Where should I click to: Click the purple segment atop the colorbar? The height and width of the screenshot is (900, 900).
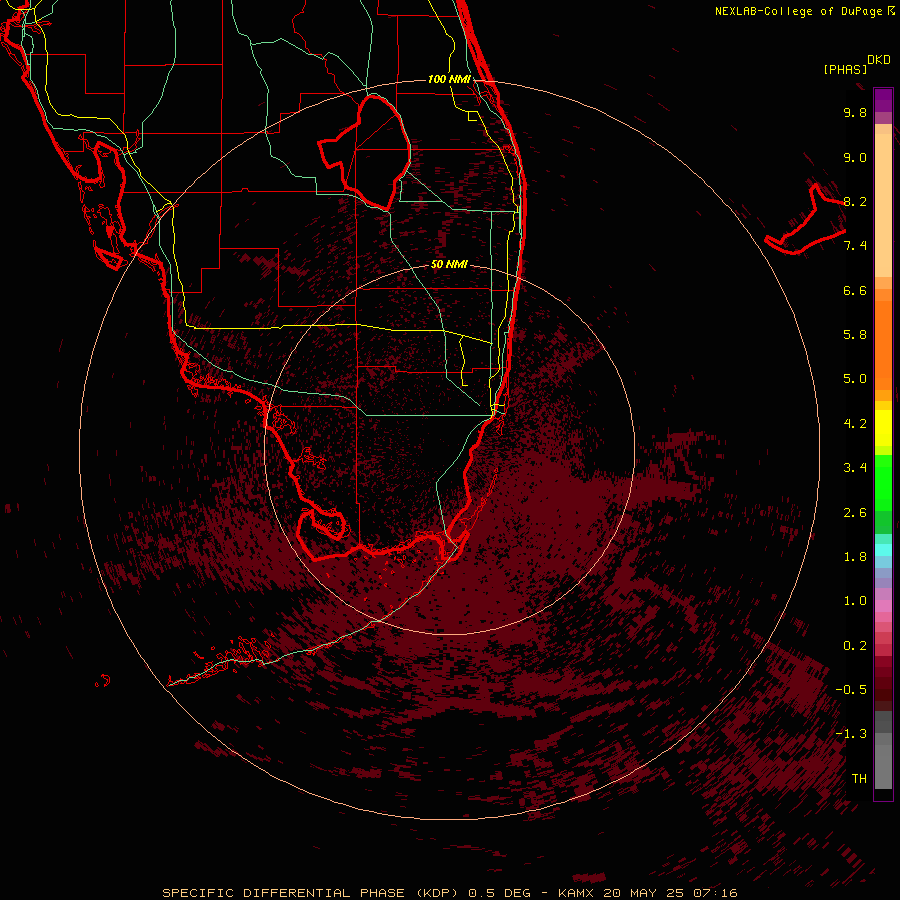click(x=883, y=100)
